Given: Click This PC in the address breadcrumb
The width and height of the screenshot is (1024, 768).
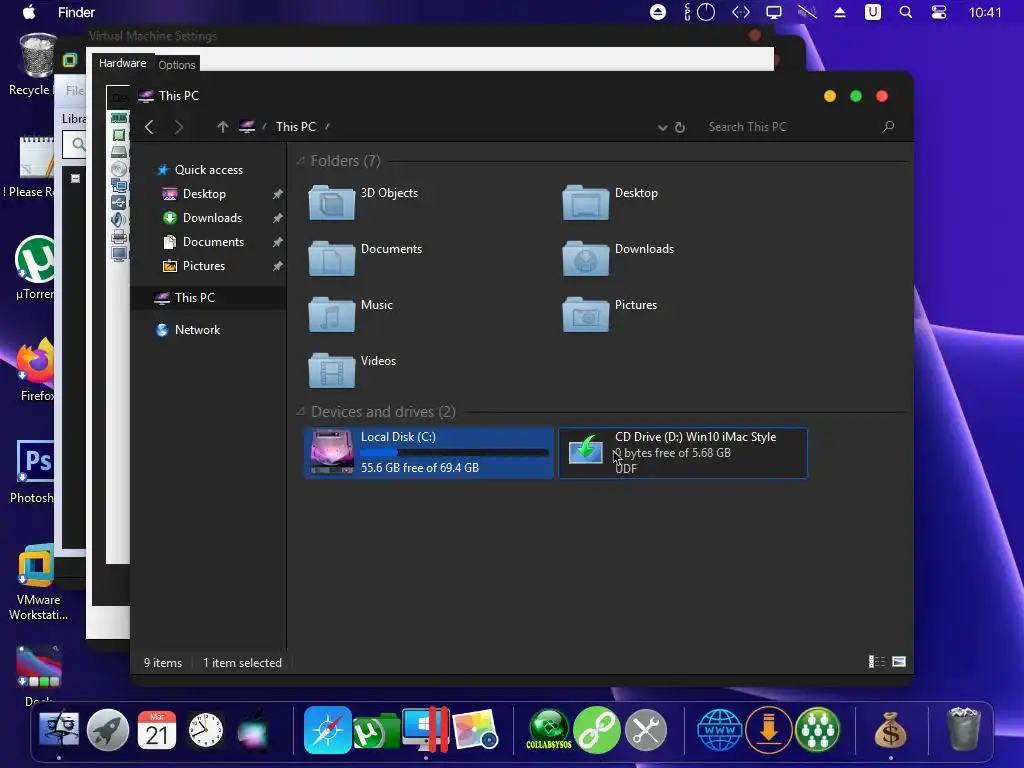Looking at the screenshot, I should click(x=296, y=127).
